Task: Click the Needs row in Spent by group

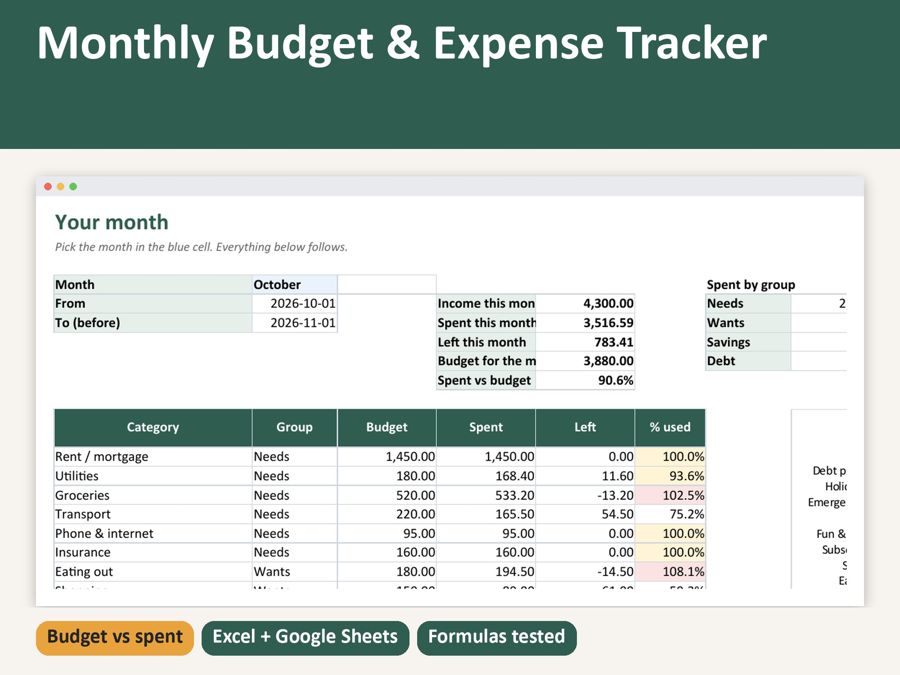Action: (776, 304)
